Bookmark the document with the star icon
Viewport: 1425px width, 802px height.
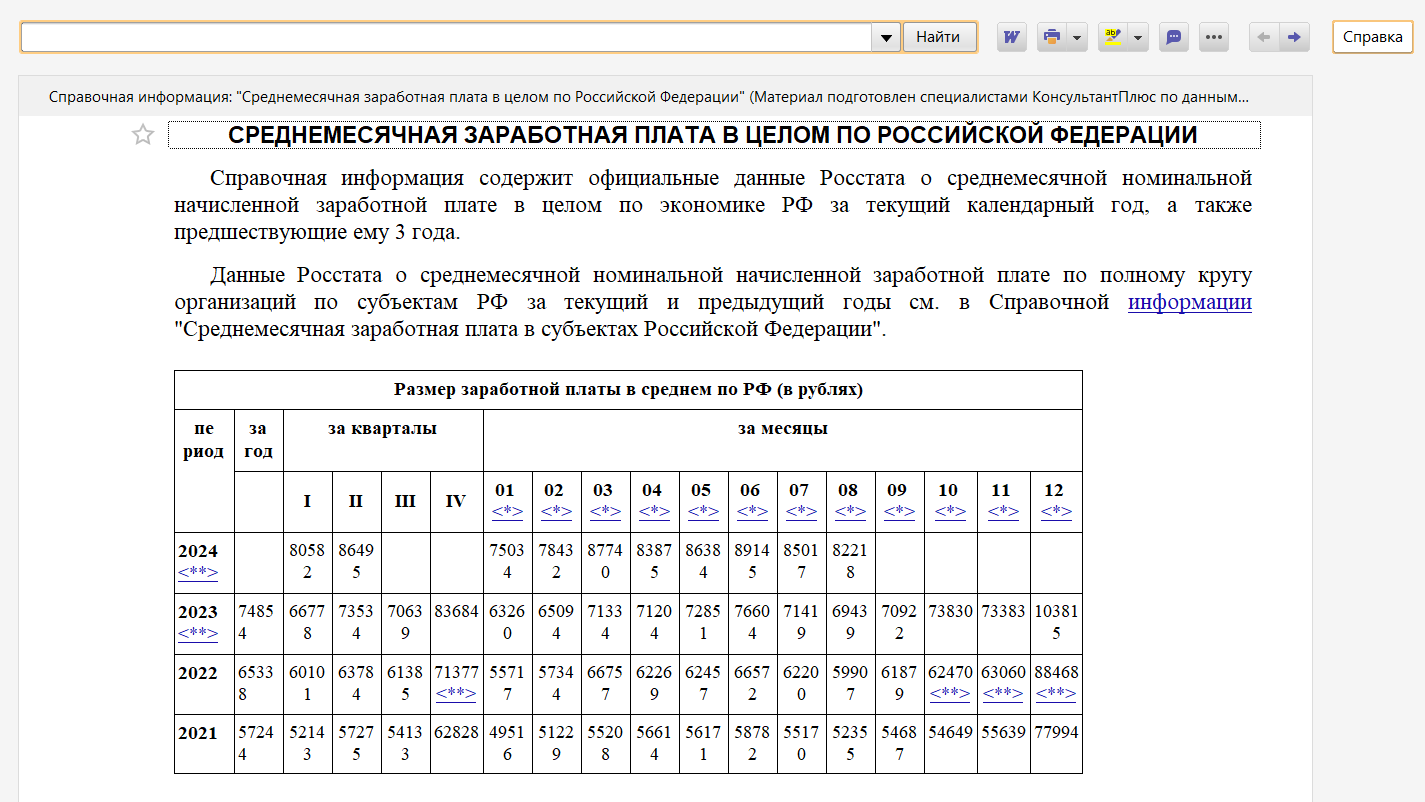pos(143,135)
